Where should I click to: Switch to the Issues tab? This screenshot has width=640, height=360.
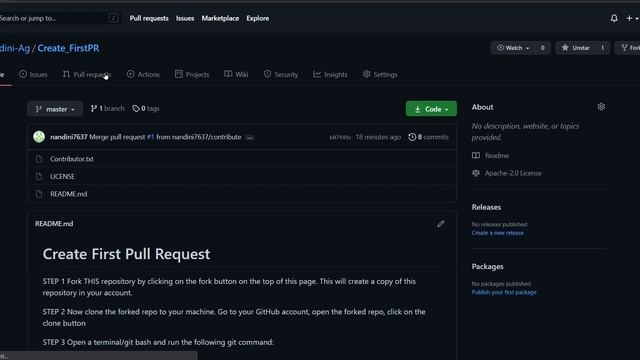33,74
